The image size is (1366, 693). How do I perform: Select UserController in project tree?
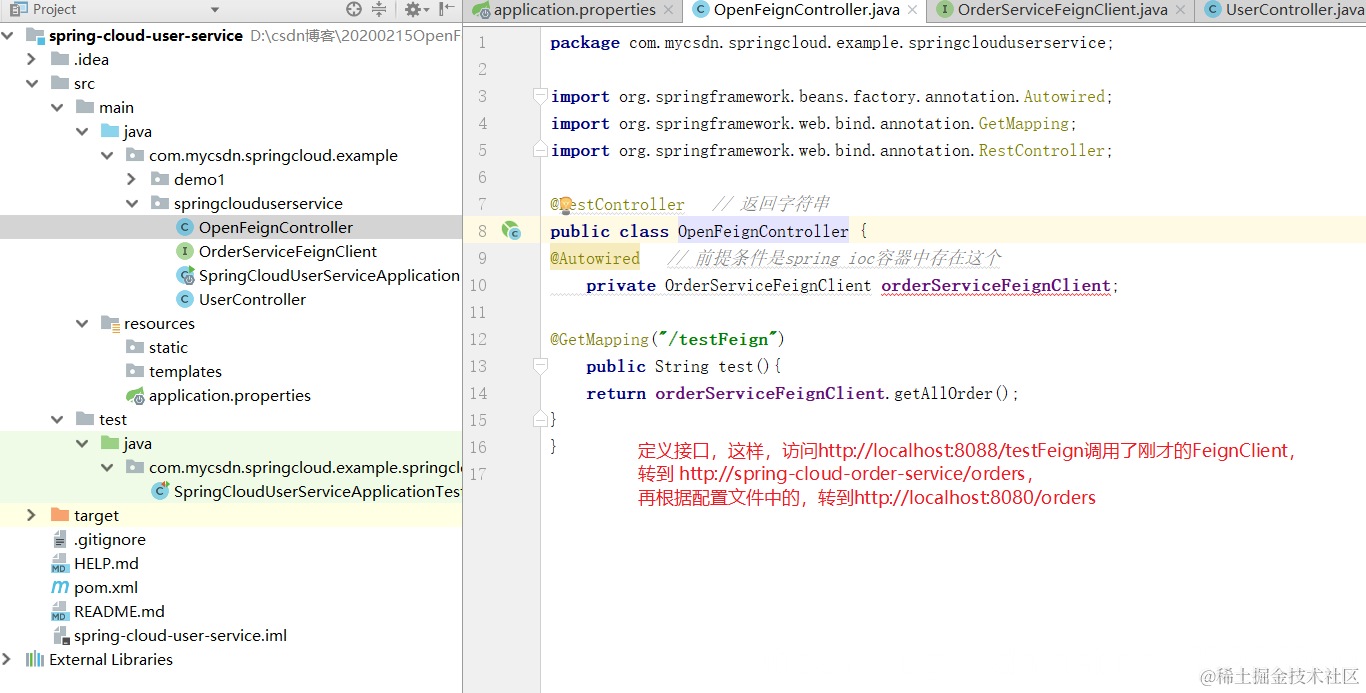(252, 300)
